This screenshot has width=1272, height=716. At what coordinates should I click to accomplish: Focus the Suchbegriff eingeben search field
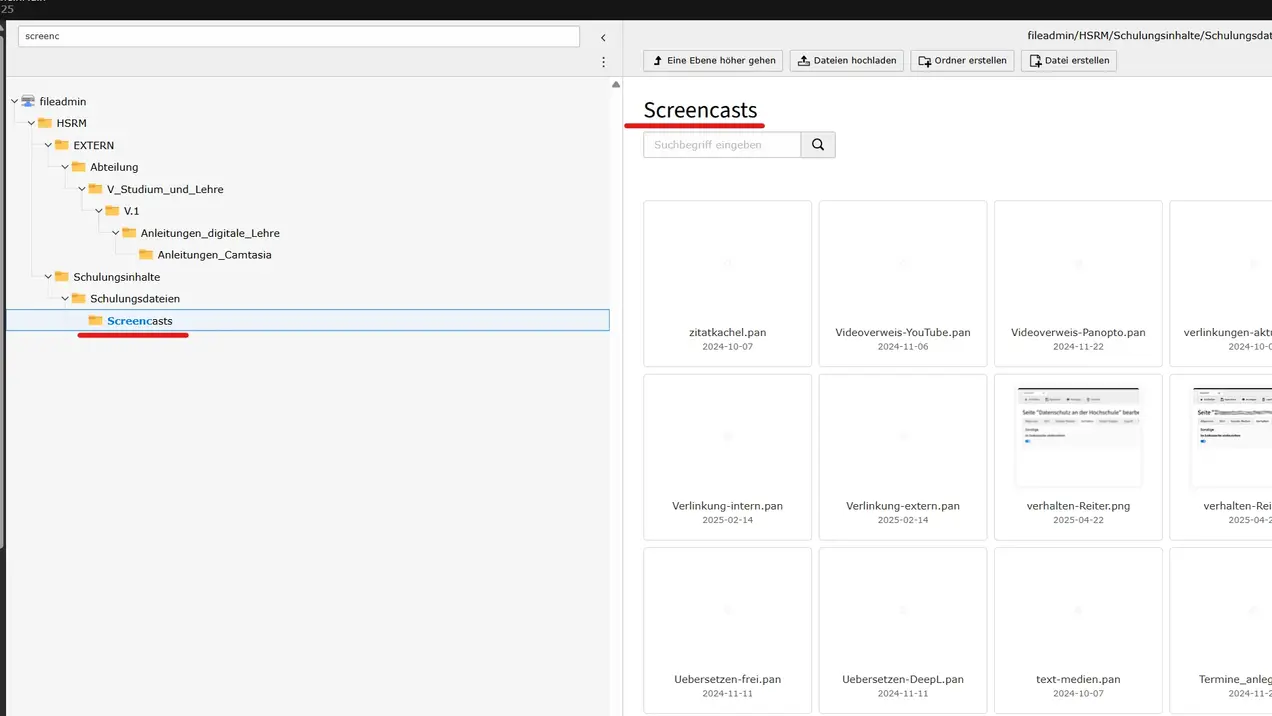[722, 145]
